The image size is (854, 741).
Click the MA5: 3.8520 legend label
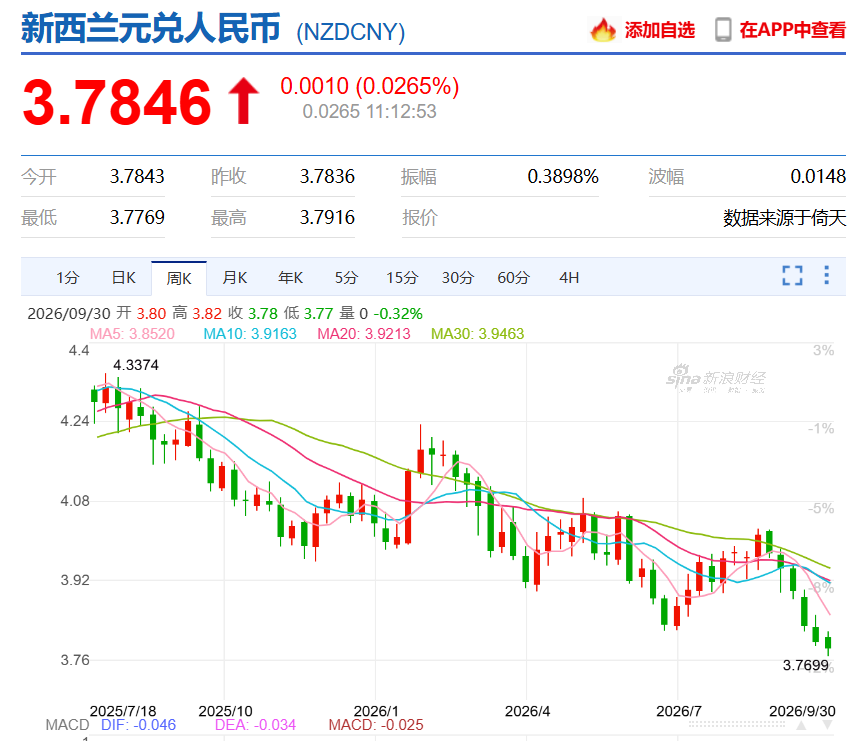point(132,334)
